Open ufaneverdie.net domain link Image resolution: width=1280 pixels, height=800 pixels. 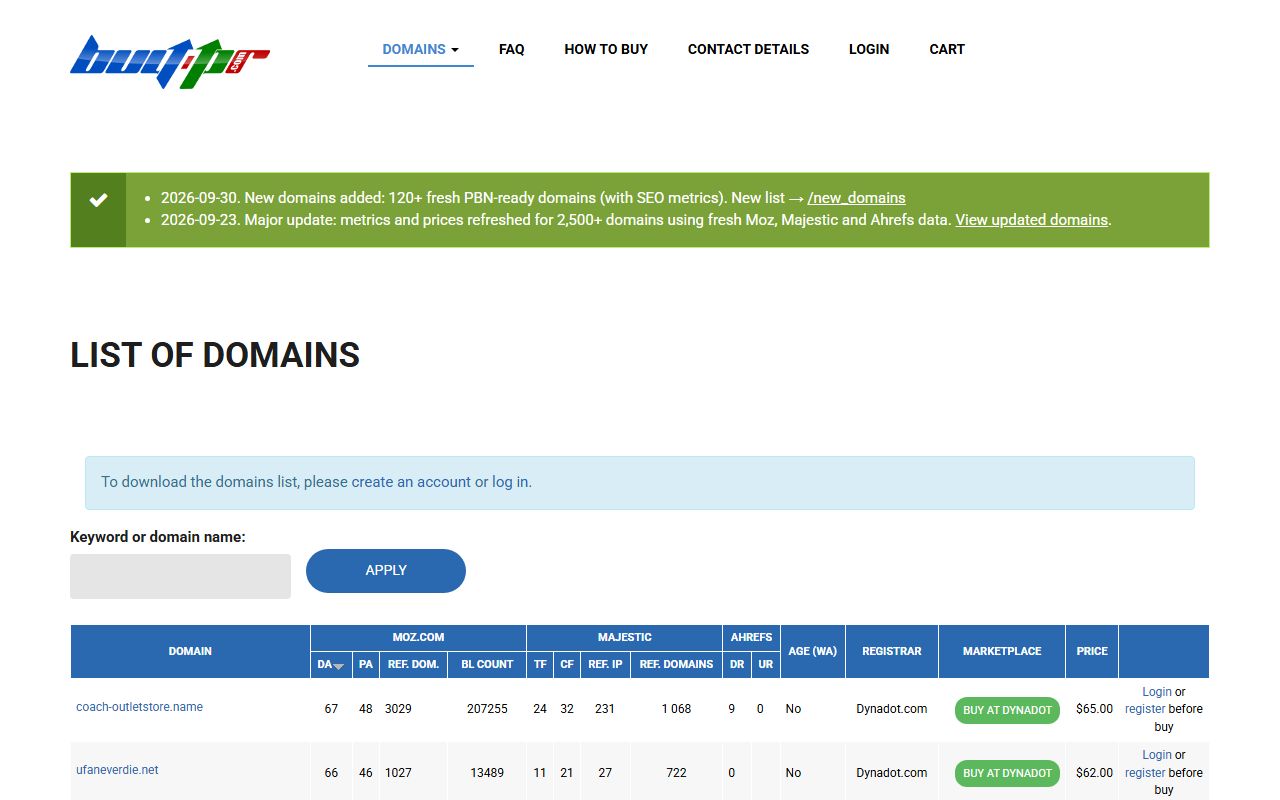coord(117,770)
